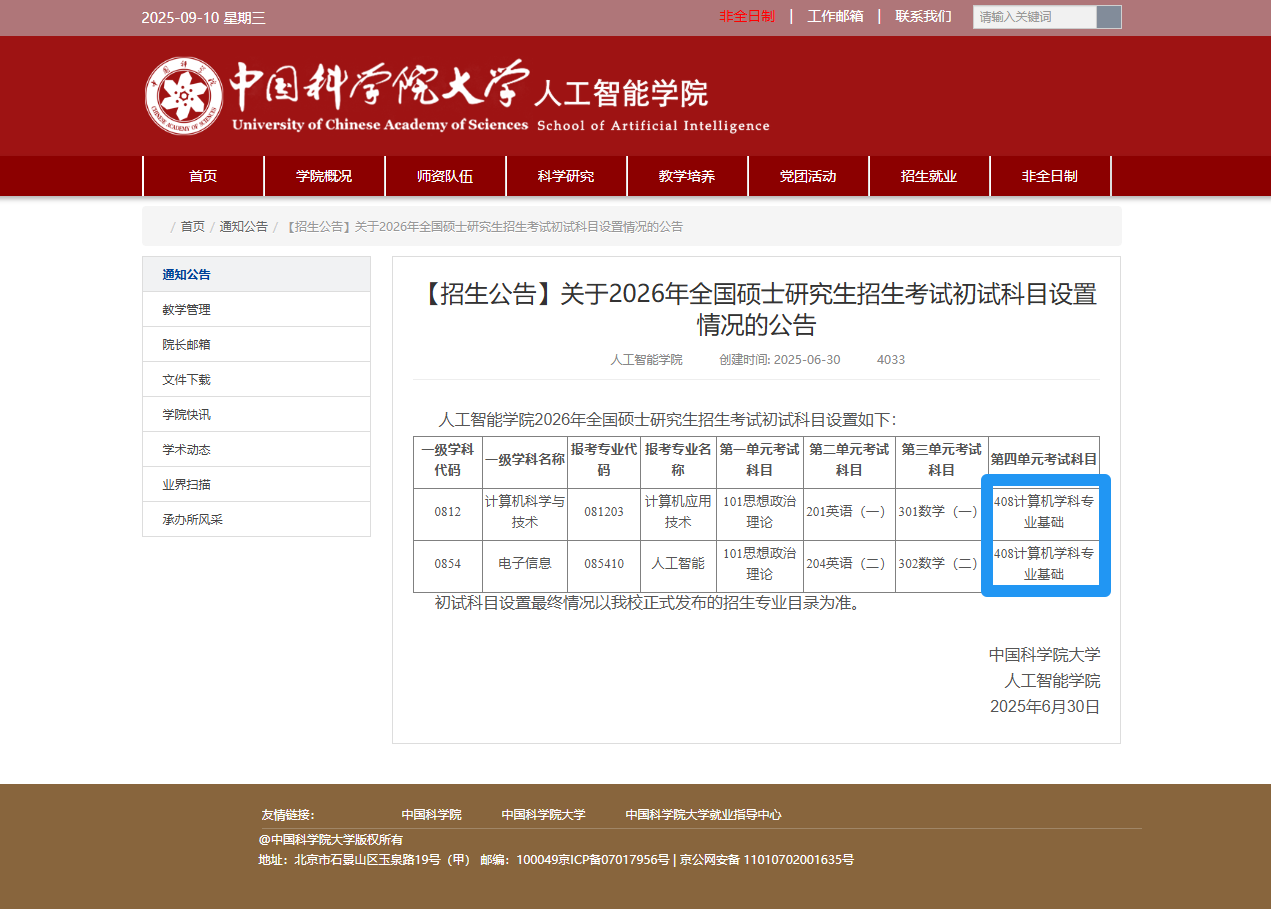Screen dimensions: 1271x911
Task: Click the 联系我们 link
Action: tap(923, 16)
